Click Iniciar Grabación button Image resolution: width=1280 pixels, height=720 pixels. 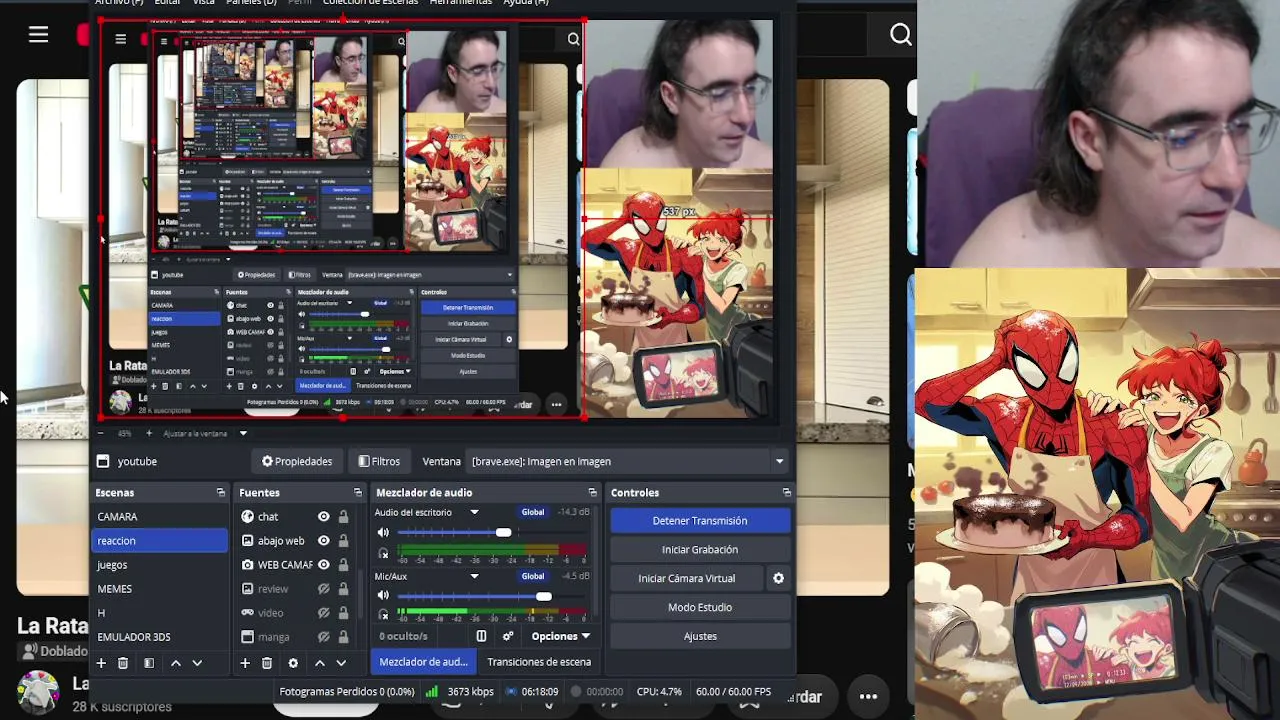[x=700, y=550]
